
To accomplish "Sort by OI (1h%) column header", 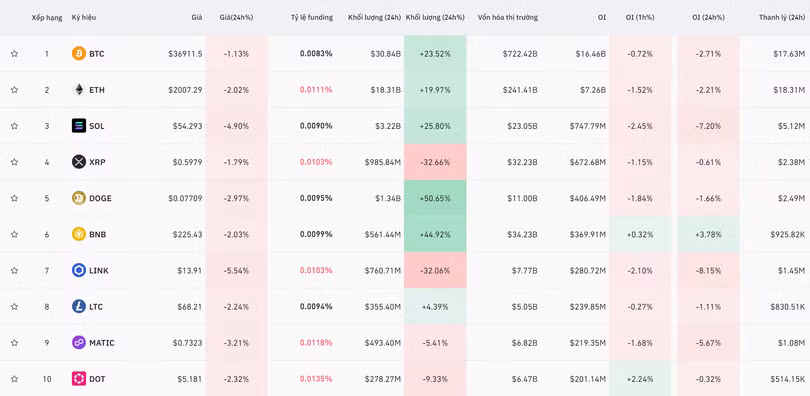I will pyautogui.click(x=640, y=18).
